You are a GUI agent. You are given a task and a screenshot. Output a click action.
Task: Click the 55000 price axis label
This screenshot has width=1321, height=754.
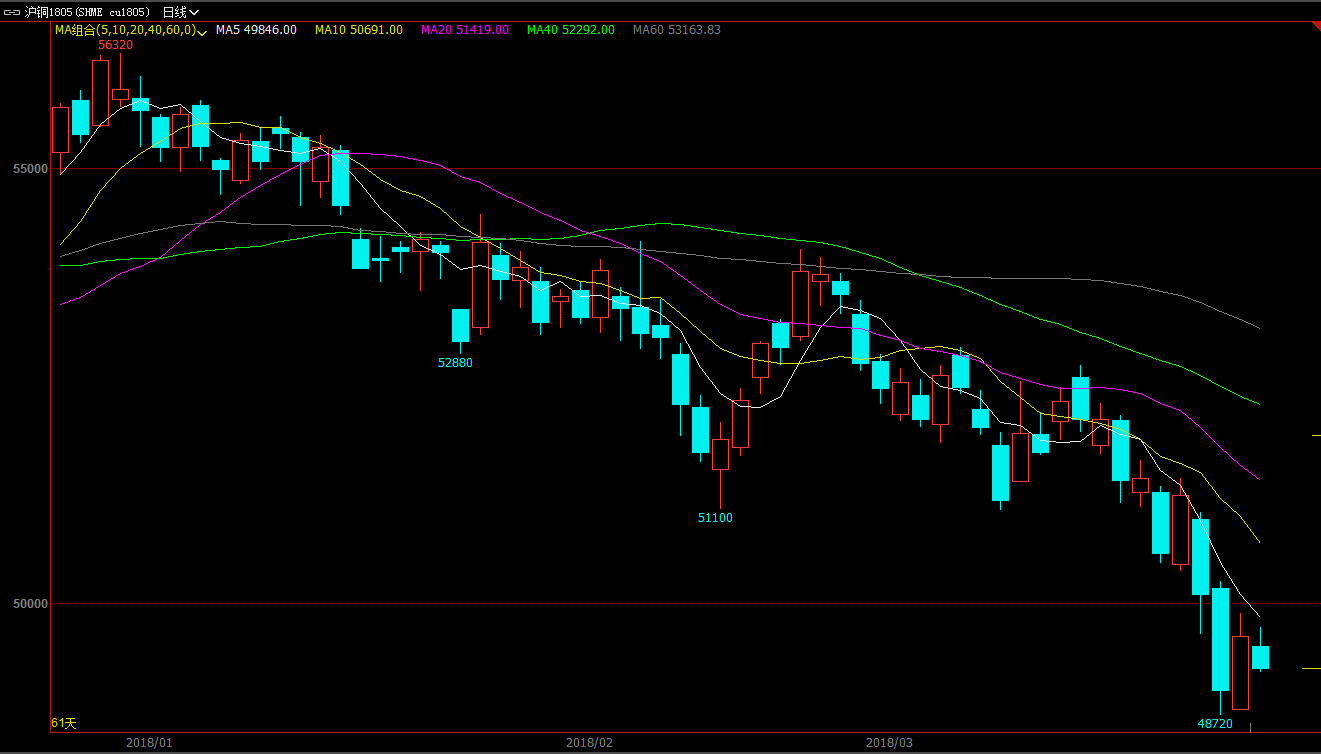[x=31, y=169]
